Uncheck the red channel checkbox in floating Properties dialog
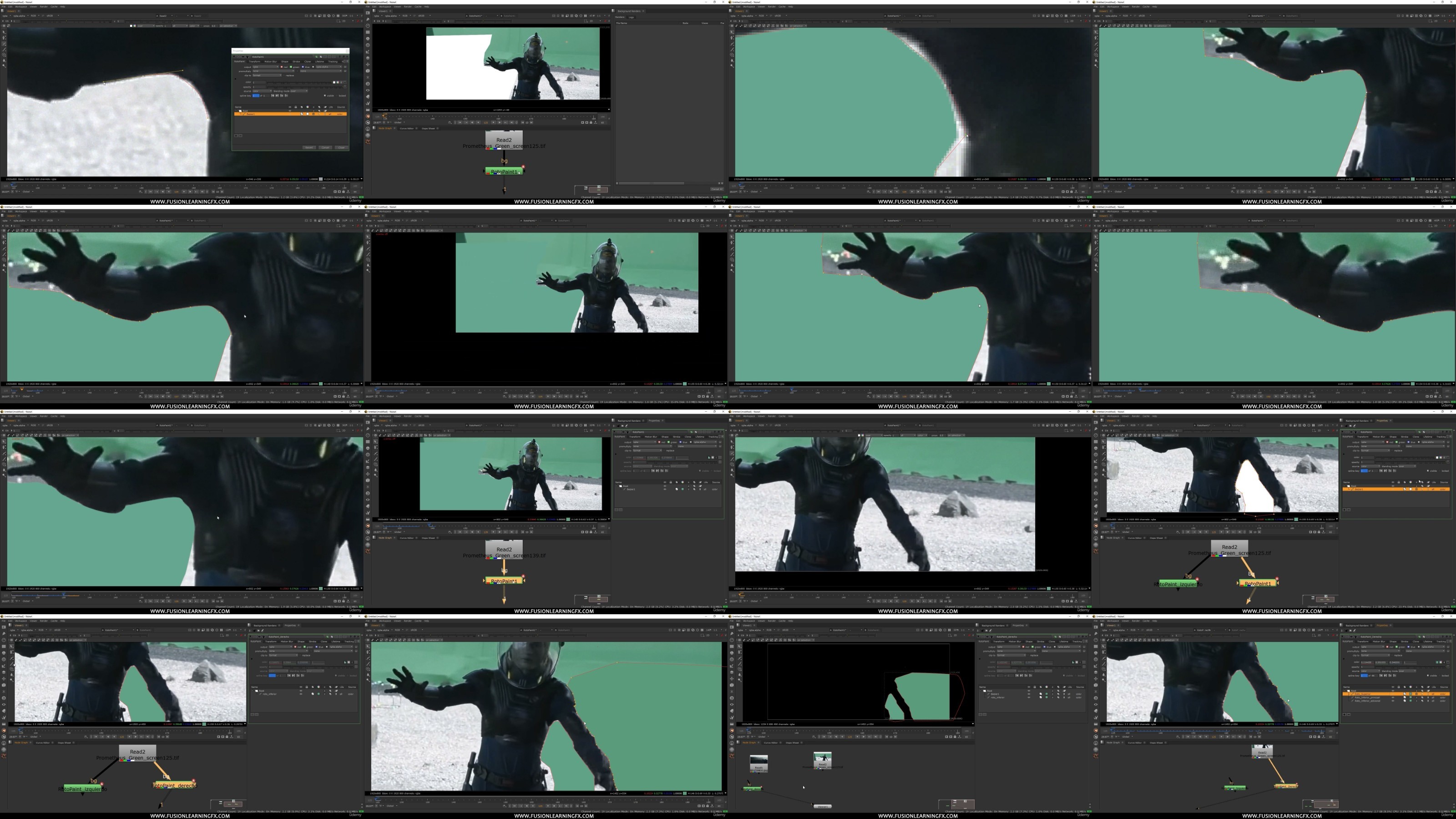Screen dimensions: 1456x819 (x=282, y=67)
